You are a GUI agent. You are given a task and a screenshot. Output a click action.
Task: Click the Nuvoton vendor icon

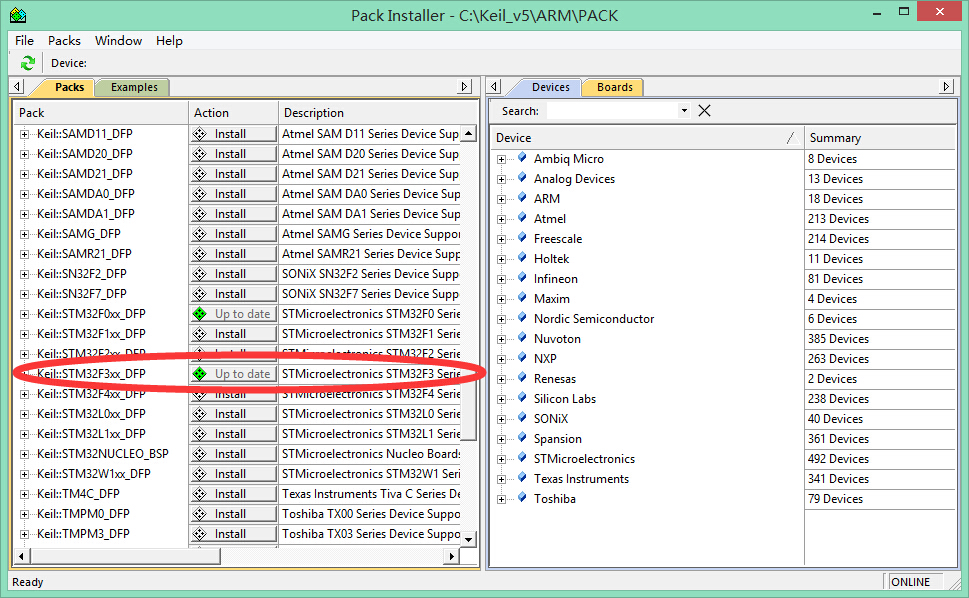coord(522,338)
